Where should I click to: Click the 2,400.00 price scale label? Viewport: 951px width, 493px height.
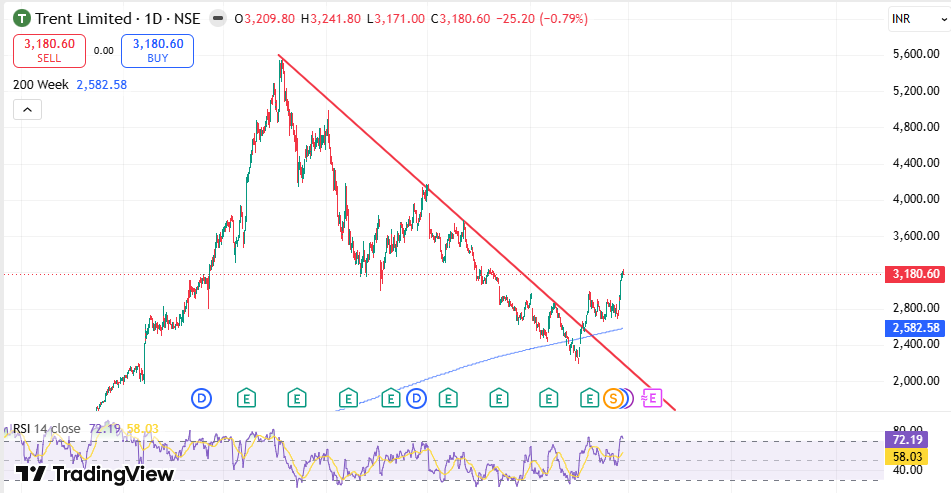916,344
